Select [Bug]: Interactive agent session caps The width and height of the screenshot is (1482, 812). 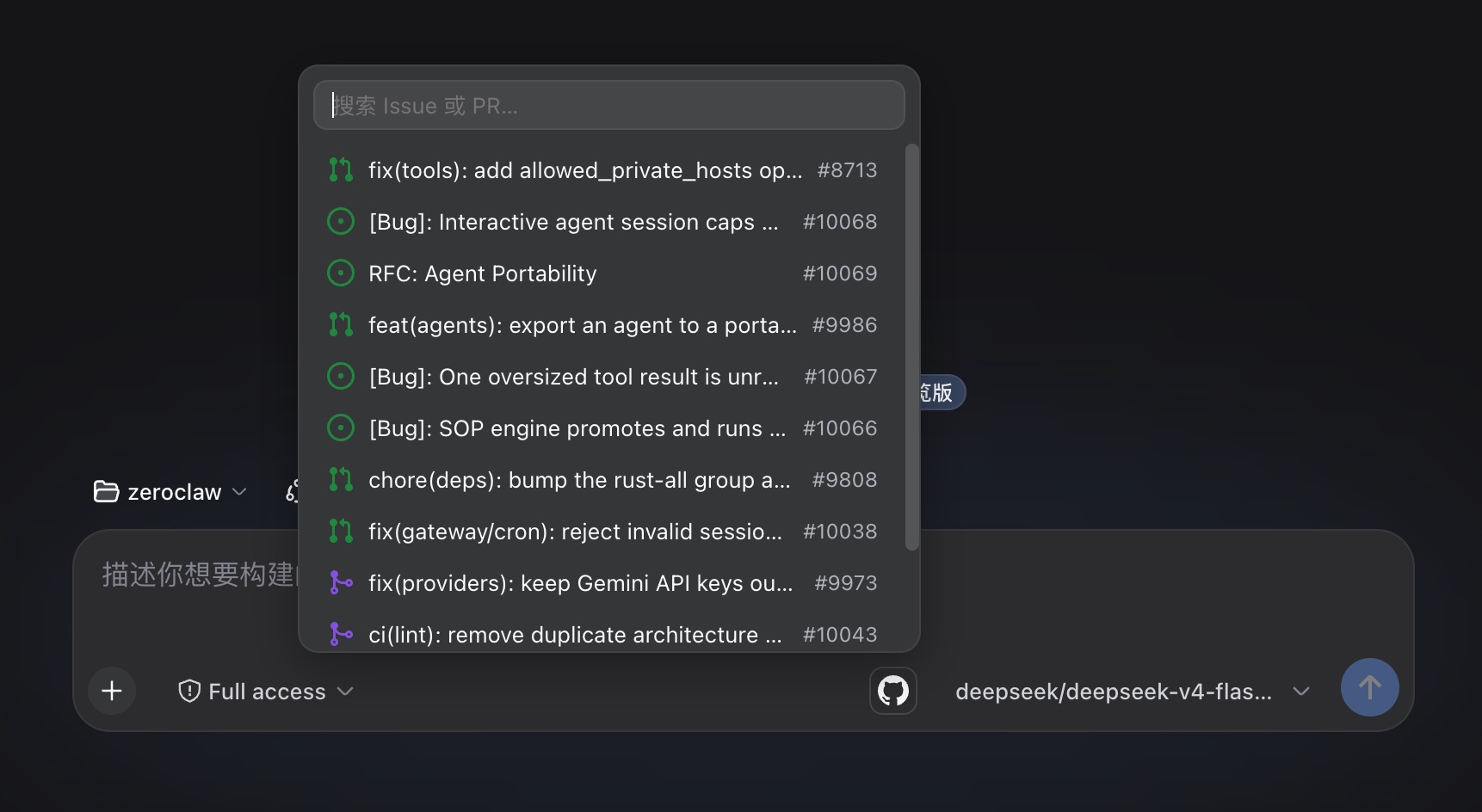(602, 222)
